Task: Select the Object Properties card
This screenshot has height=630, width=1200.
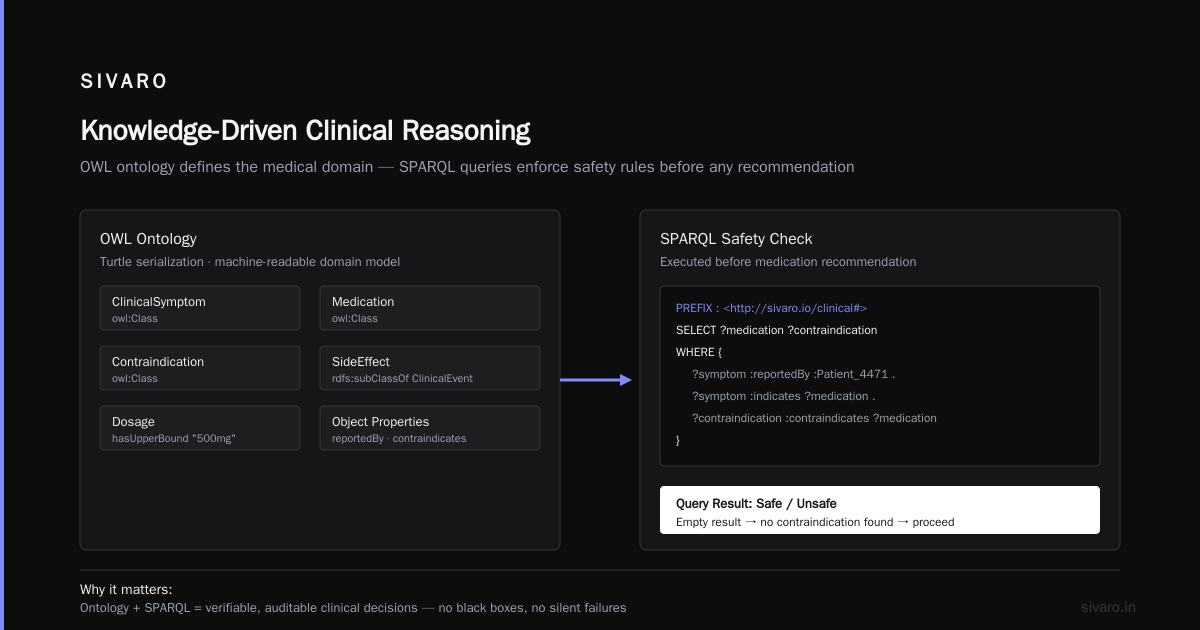Action: click(x=430, y=428)
